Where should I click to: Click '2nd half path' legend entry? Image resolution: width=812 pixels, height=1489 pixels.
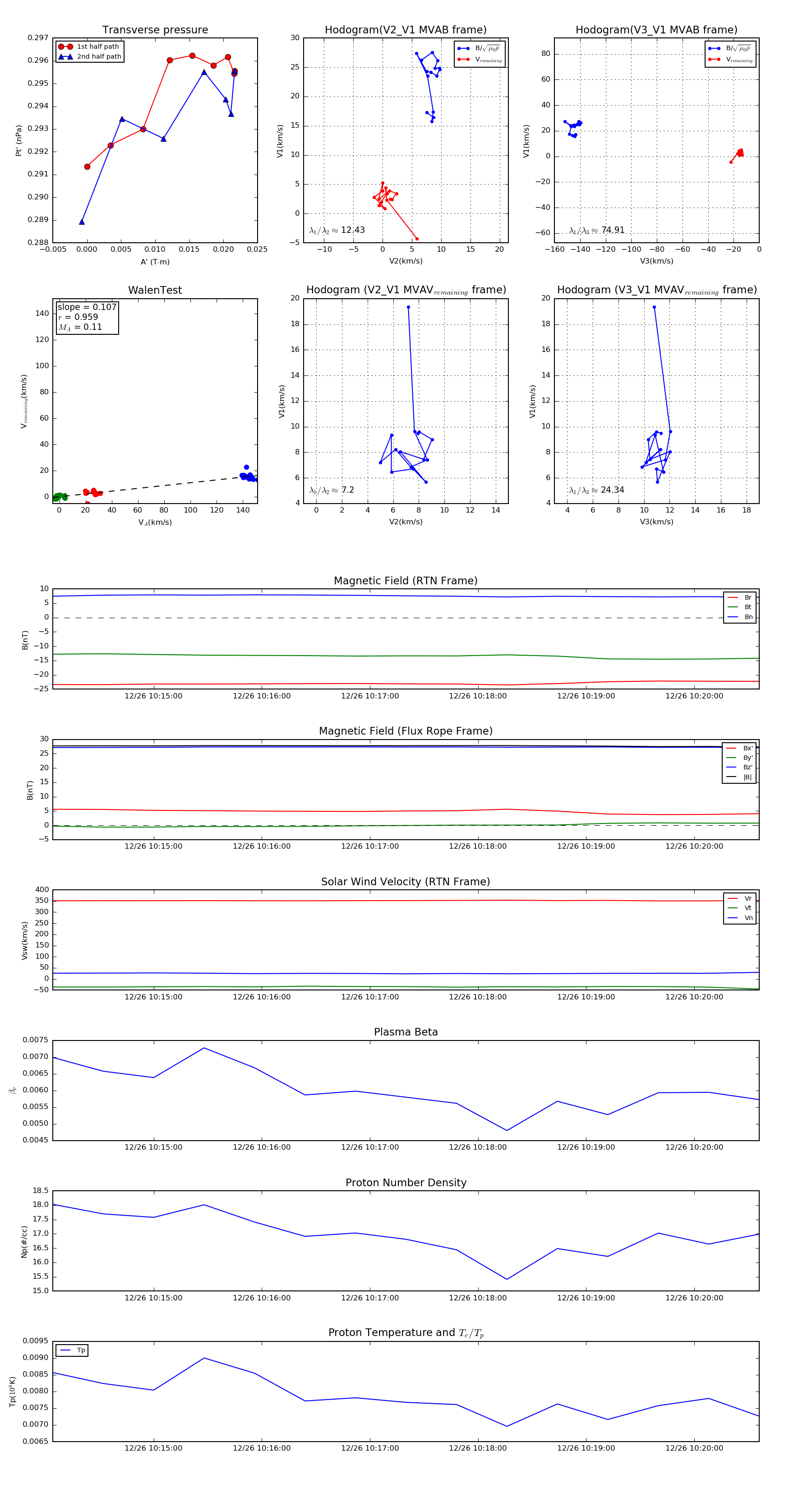[90, 57]
